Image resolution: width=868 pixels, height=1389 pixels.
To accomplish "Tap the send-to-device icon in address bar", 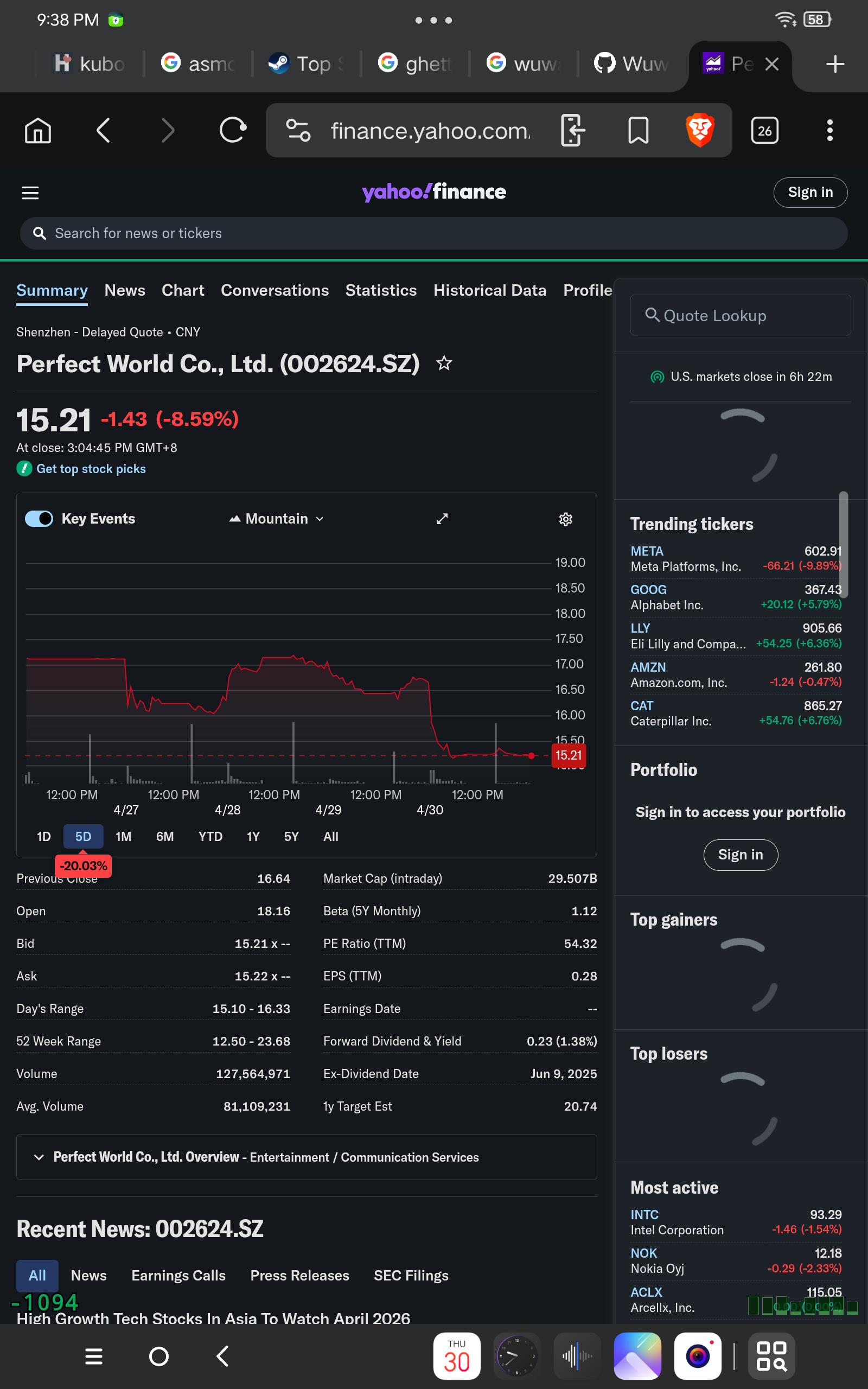I will click(572, 130).
